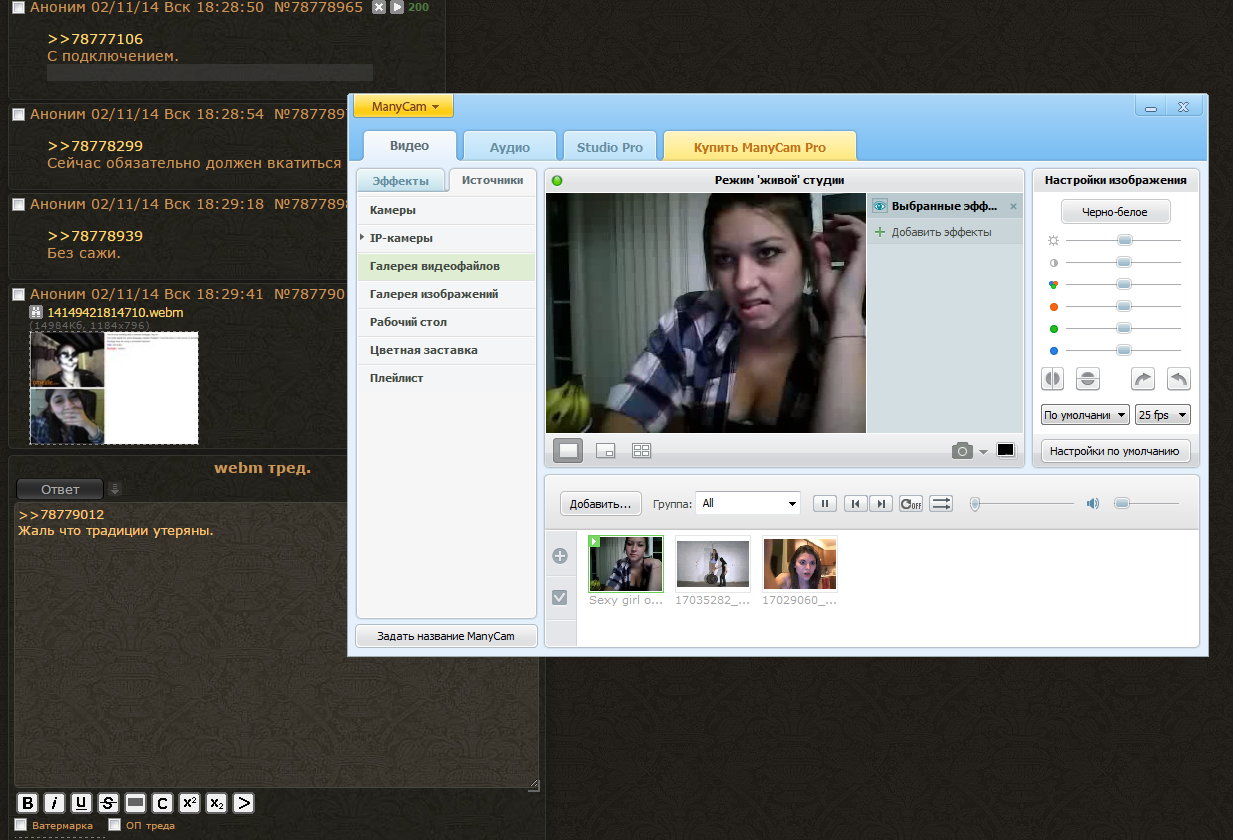The width and height of the screenshot is (1233, 840).
Task: Click the brightness slider handle
Action: pyautogui.click(x=1124, y=240)
